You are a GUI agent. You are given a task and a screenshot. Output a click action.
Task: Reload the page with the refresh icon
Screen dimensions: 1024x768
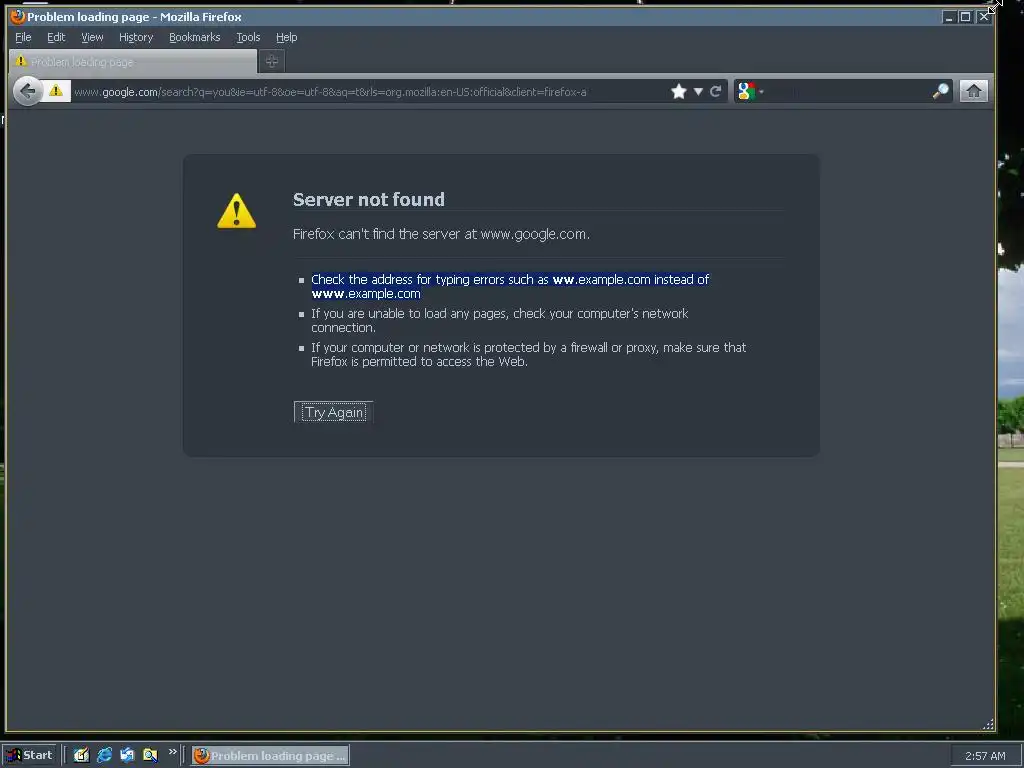pyautogui.click(x=716, y=91)
